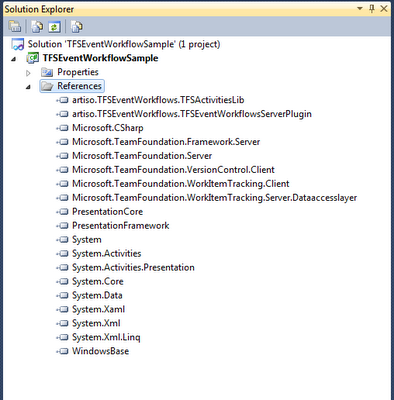The height and width of the screenshot is (400, 394).
Task: Collapse the References node
Action: click(29, 87)
